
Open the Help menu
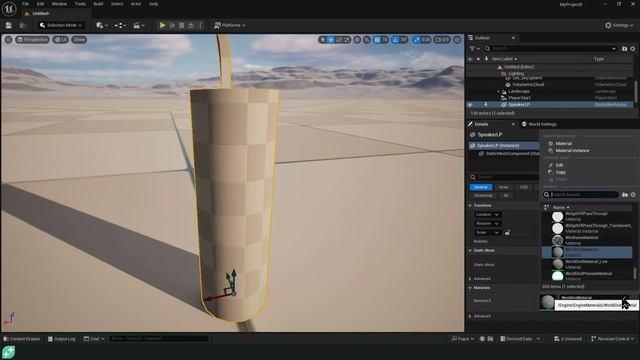(x=153, y=4)
